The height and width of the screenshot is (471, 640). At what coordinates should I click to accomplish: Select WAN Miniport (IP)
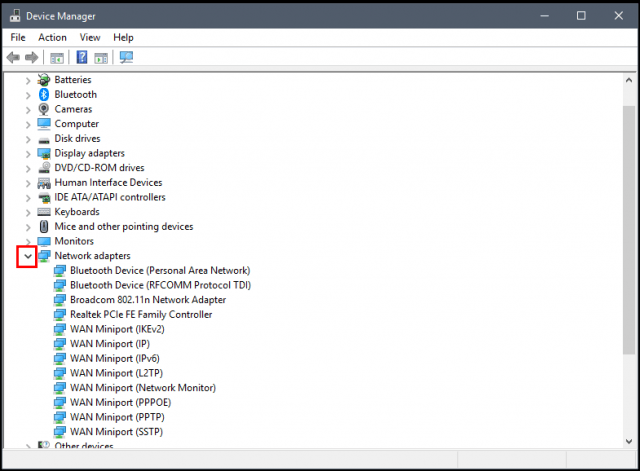coord(110,344)
